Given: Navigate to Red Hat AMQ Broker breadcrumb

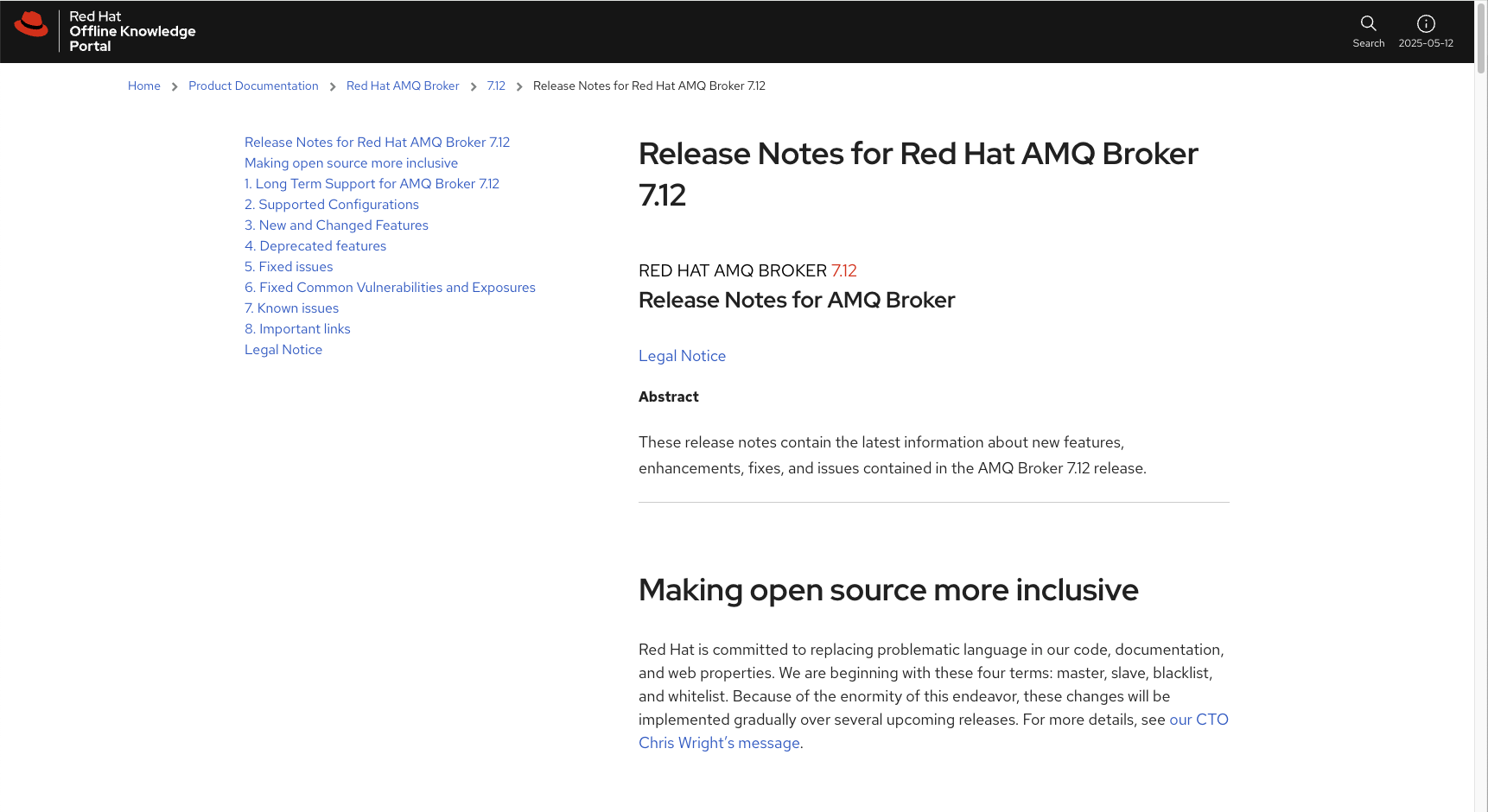Looking at the screenshot, I should coord(403,86).
